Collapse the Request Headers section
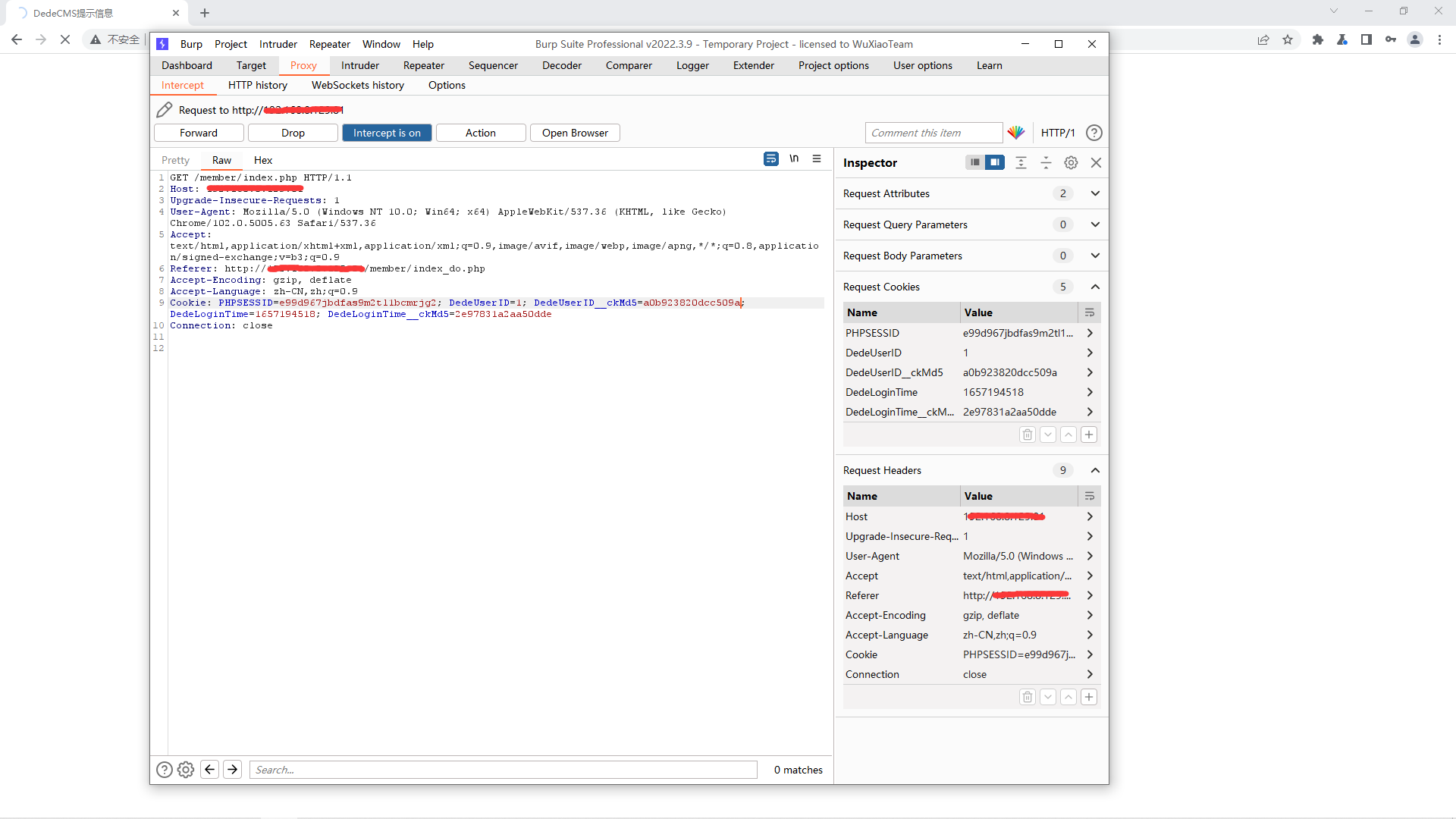The image size is (1456, 819). [x=1095, y=470]
